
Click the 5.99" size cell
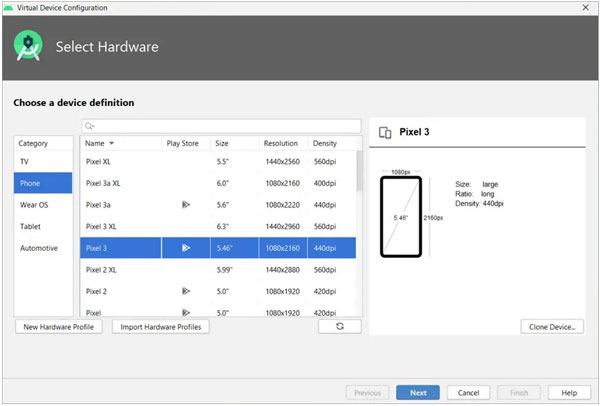pyautogui.click(x=225, y=269)
